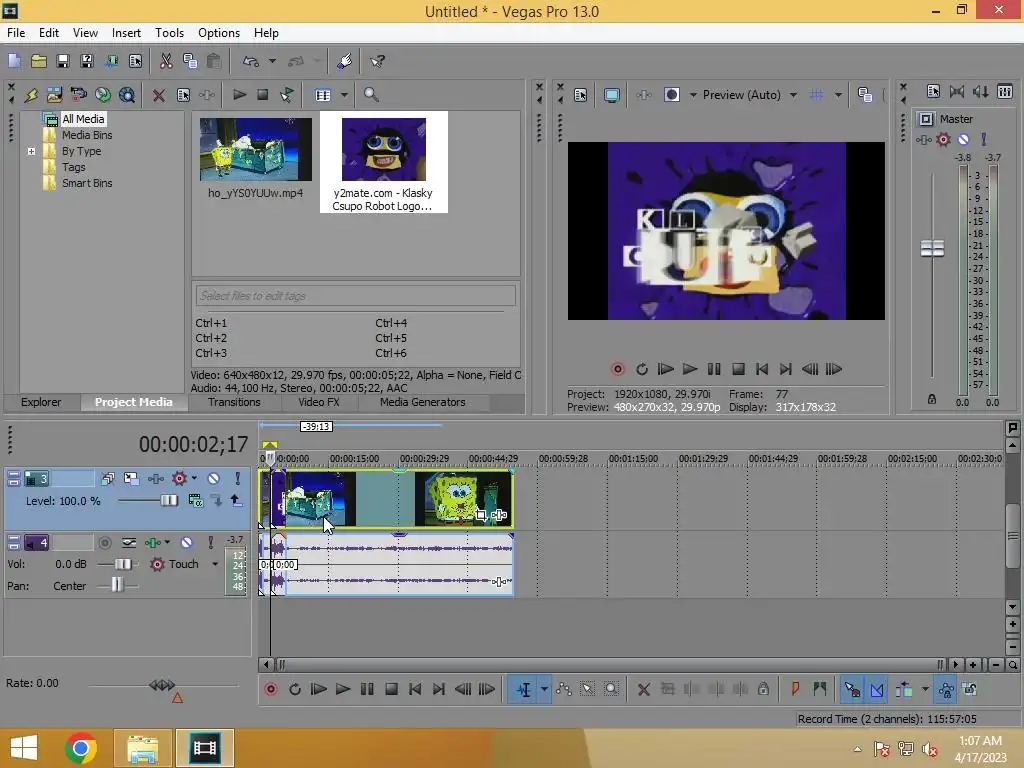Screen dimensions: 1024x768
Task: Toggle Enable Snapping in timeline toolbar
Action: coord(852,689)
